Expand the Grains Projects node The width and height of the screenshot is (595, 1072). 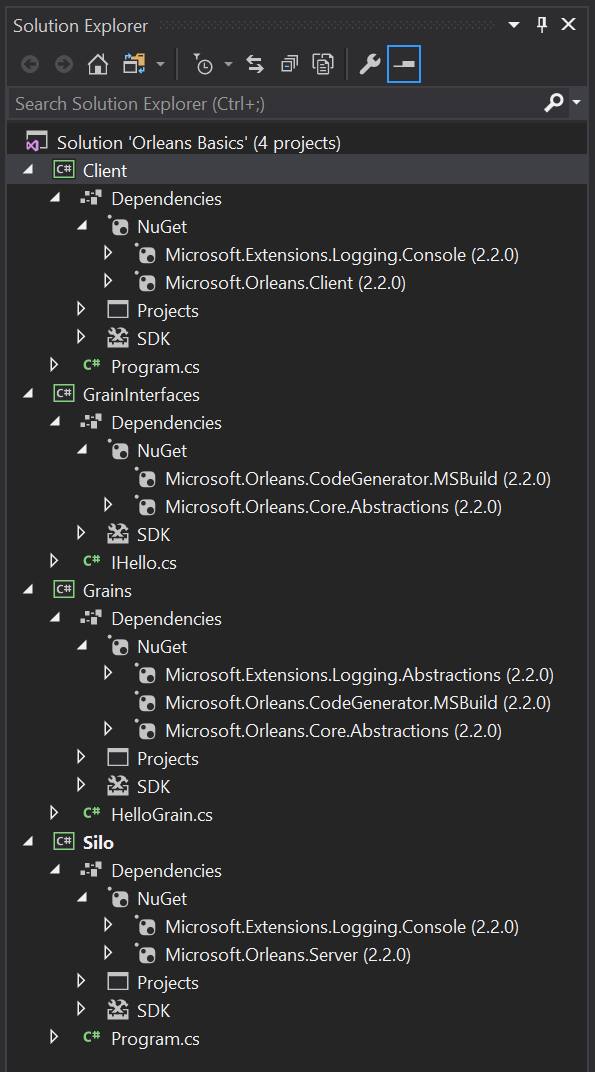click(x=81, y=758)
